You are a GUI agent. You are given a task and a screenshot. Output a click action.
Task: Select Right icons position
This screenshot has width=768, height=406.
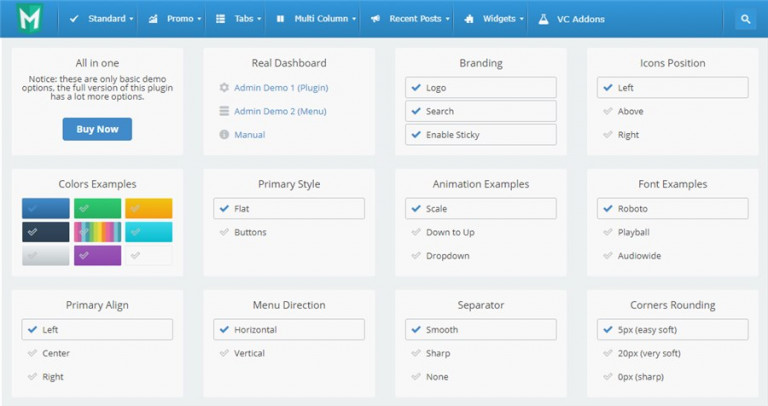coord(672,134)
